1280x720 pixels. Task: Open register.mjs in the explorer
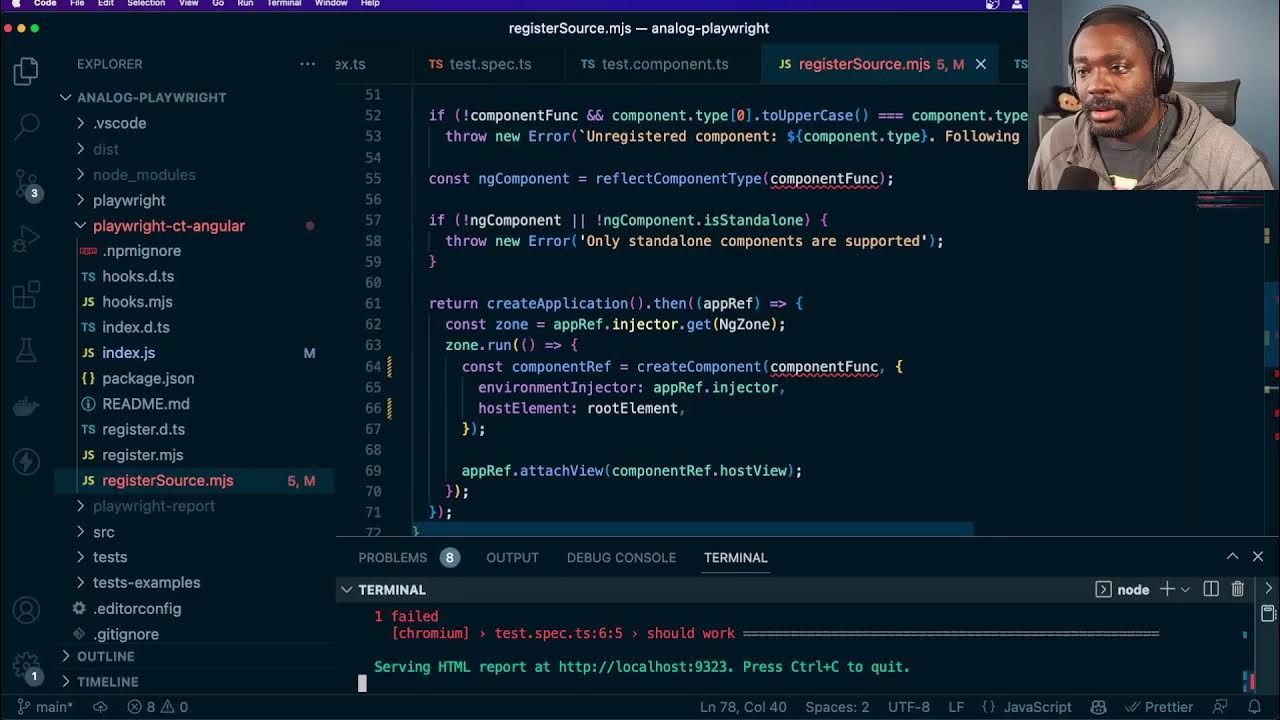(x=142, y=455)
